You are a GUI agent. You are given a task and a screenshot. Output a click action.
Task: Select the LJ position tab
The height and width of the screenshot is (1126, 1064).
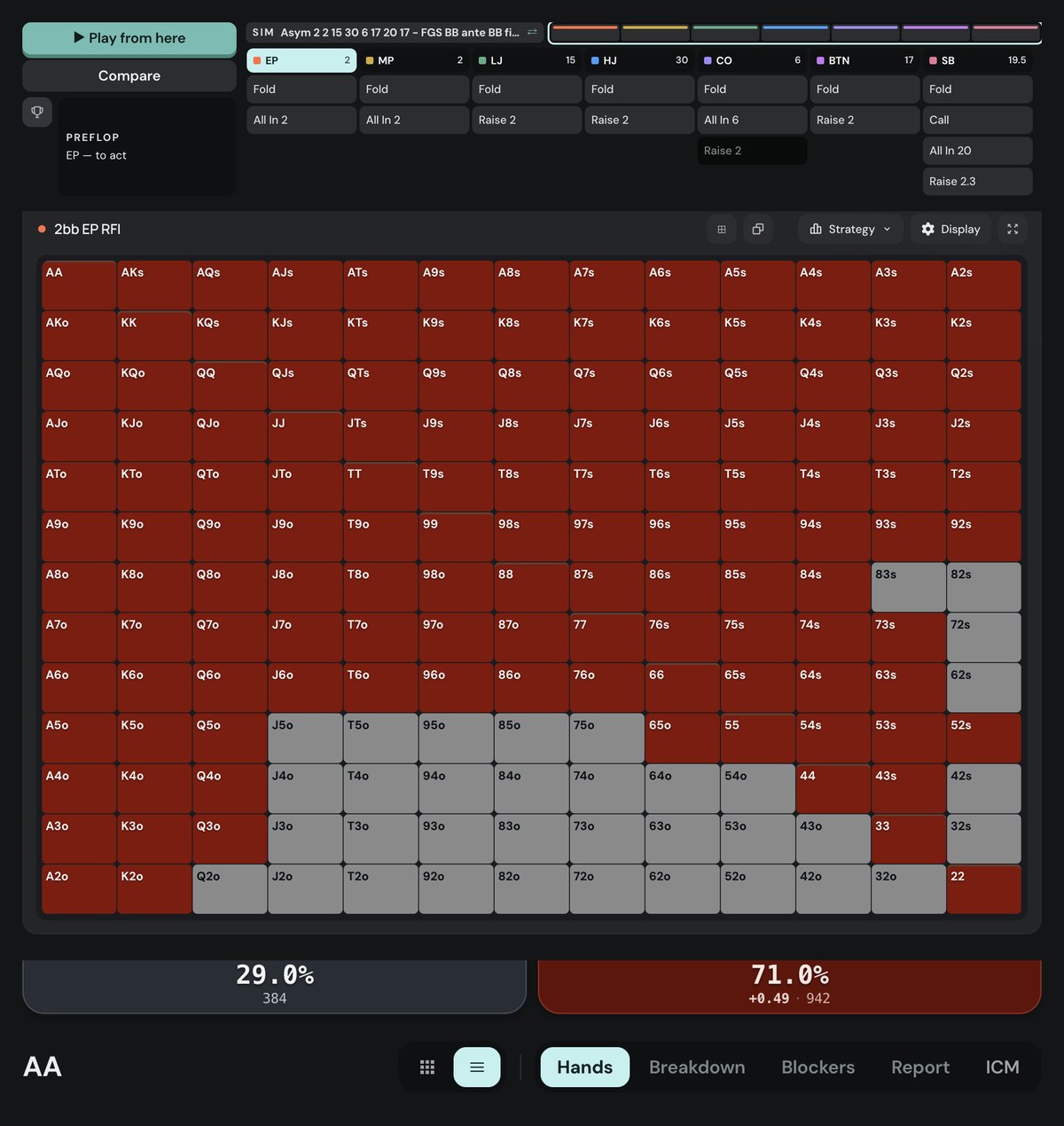tap(527, 60)
